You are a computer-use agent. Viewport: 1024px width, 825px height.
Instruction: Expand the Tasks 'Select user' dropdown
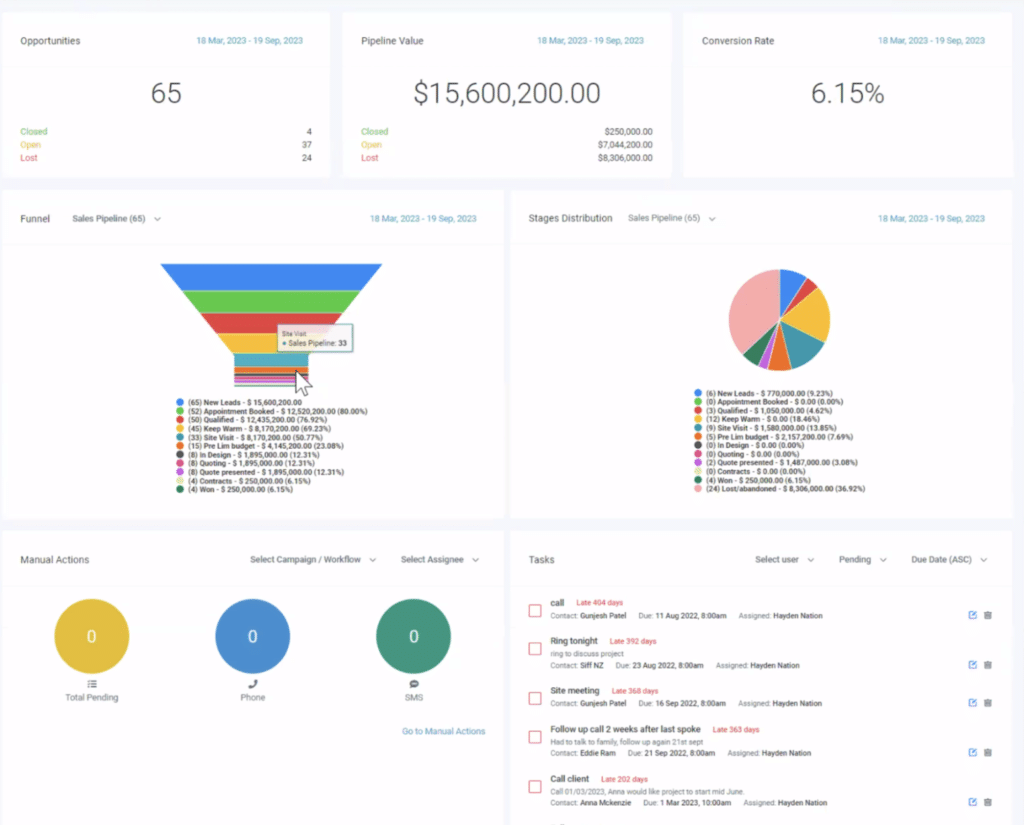tap(784, 560)
